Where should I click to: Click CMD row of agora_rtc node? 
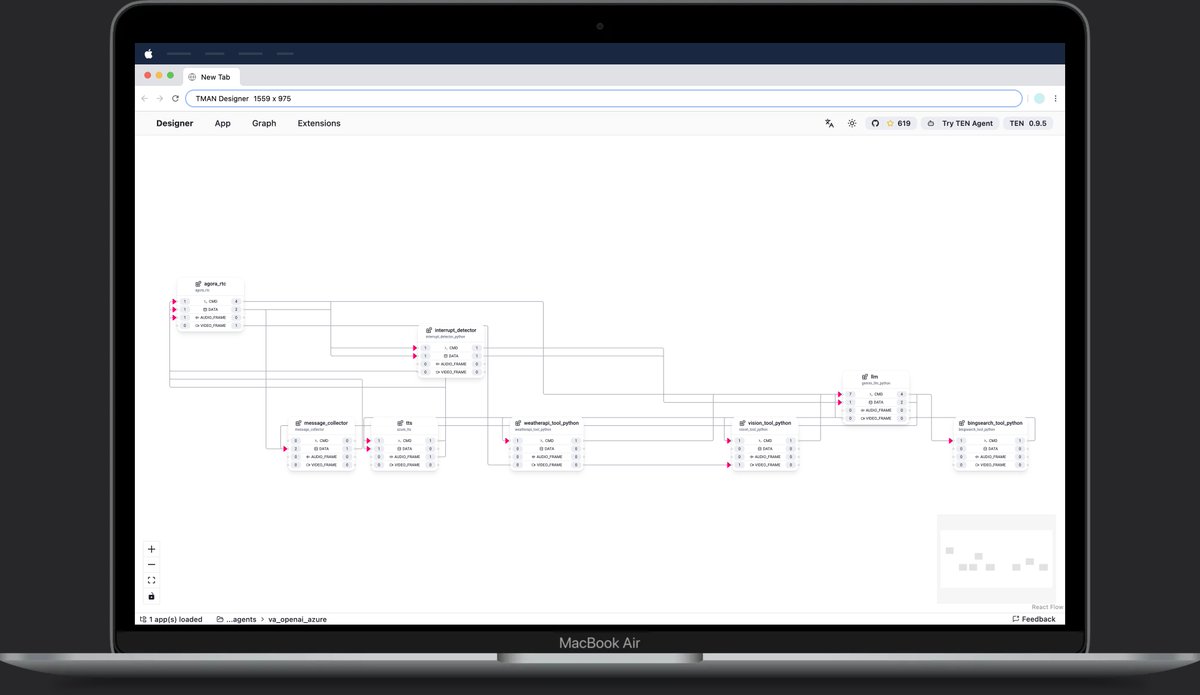point(211,301)
